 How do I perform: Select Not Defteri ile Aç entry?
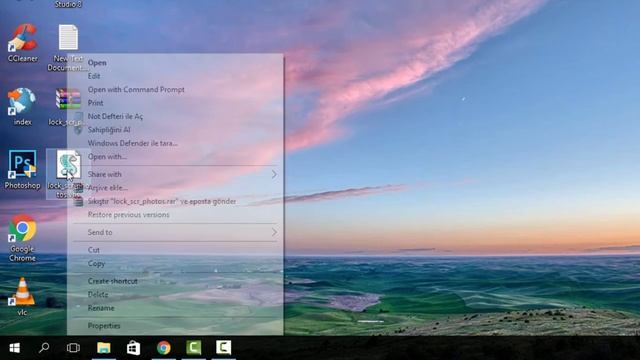coord(115,116)
